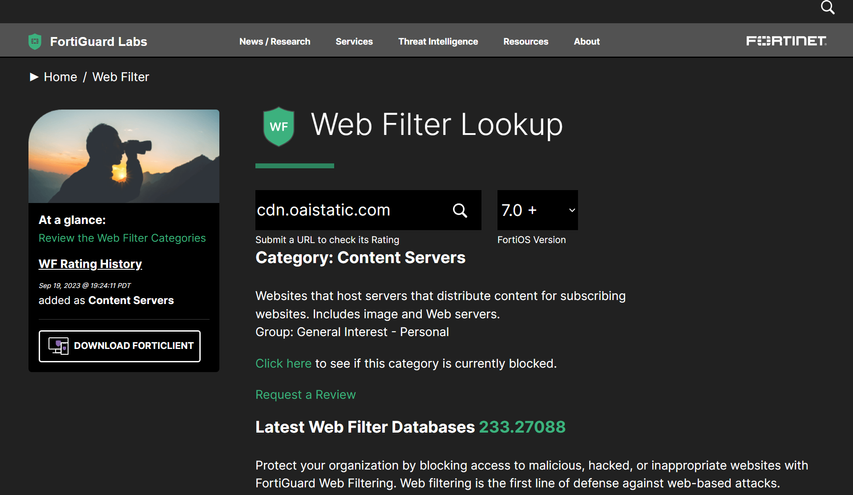Click the breadcrumb triangle arrow before Home
The width and height of the screenshot is (853, 495).
[x=34, y=77]
